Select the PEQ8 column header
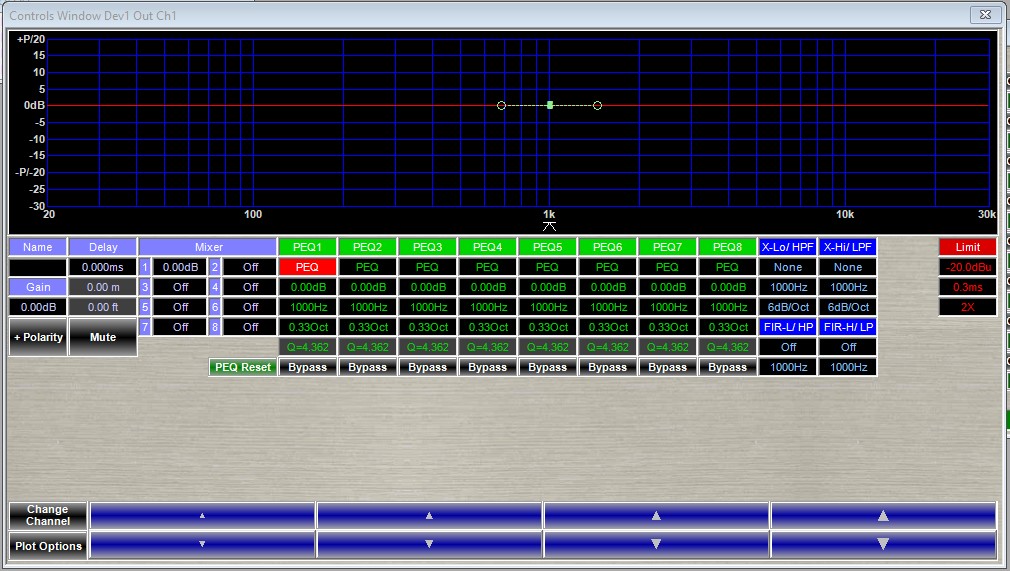 727,247
